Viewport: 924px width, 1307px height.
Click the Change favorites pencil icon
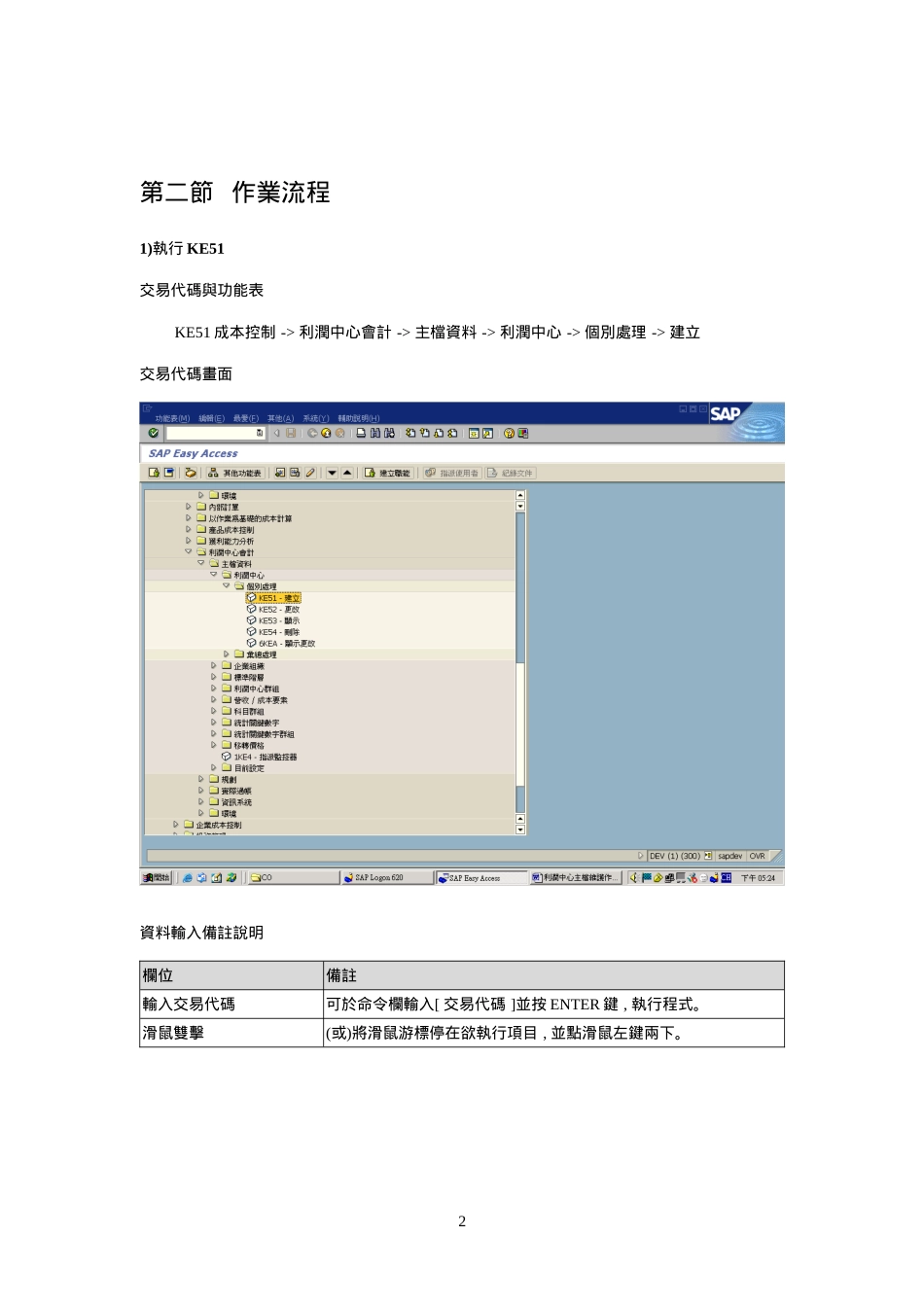(310, 473)
